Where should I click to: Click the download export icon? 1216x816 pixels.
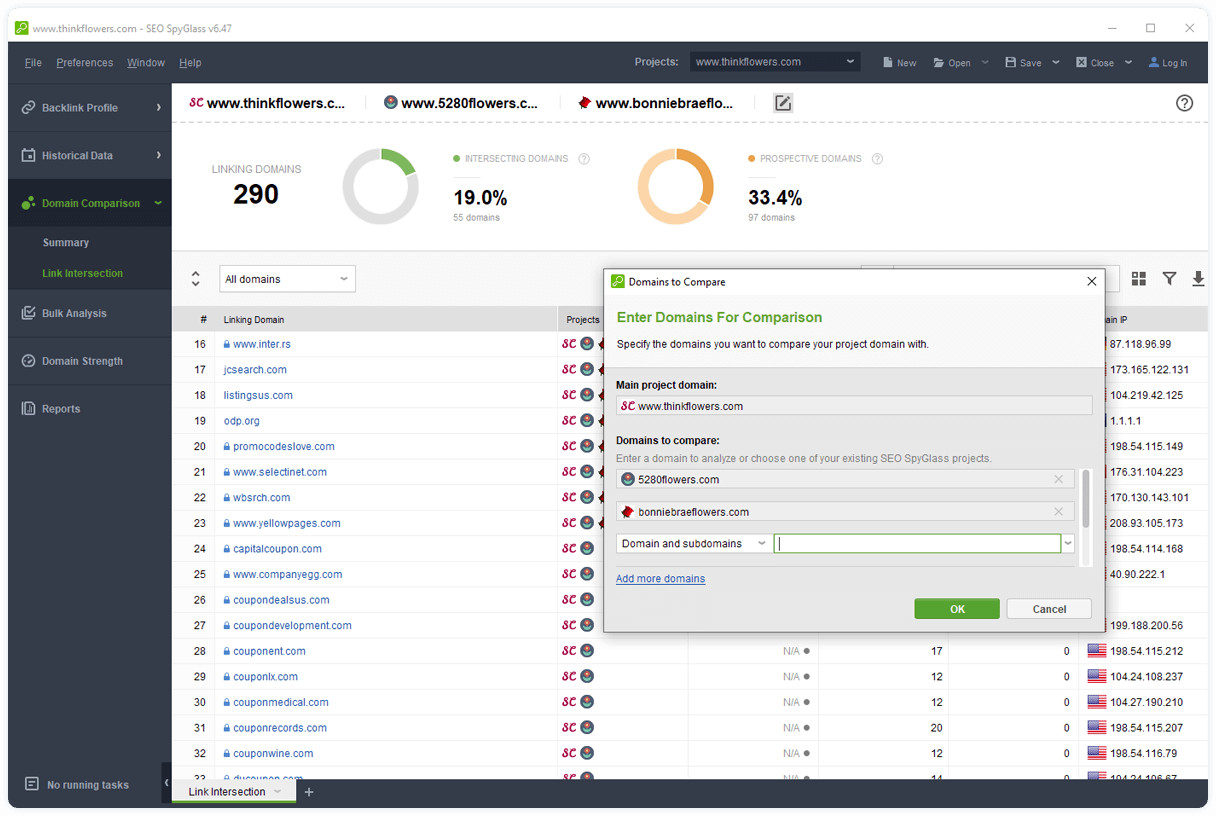click(1198, 279)
